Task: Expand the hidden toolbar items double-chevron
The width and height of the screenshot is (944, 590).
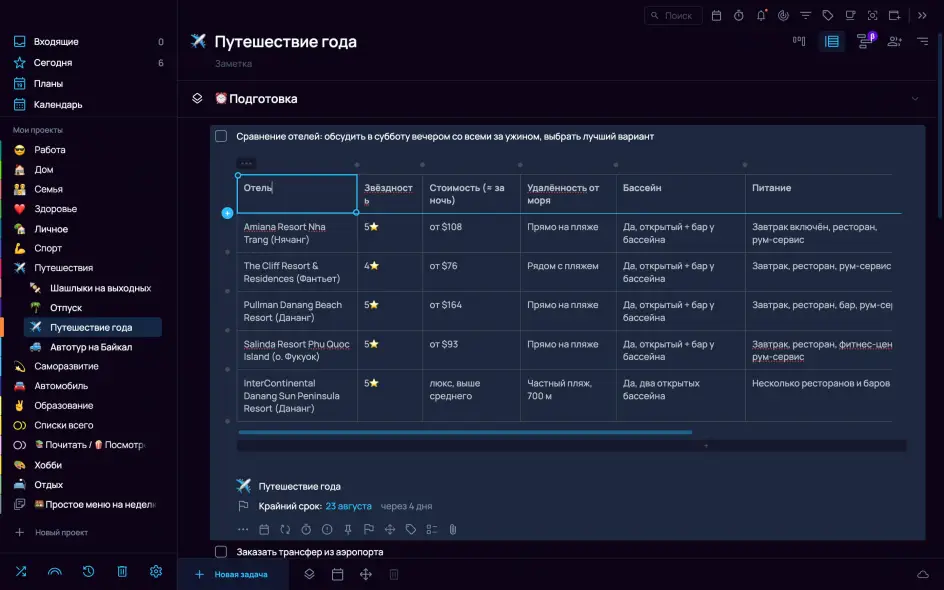Action: click(922, 15)
